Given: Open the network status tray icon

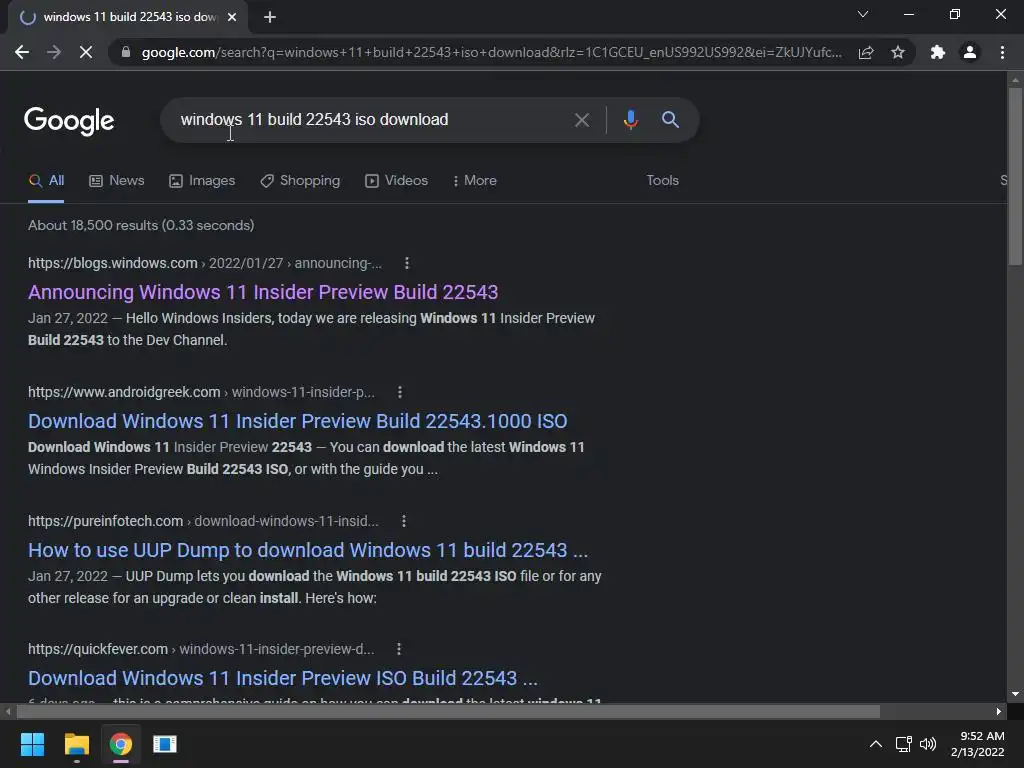Looking at the screenshot, I should (x=903, y=744).
